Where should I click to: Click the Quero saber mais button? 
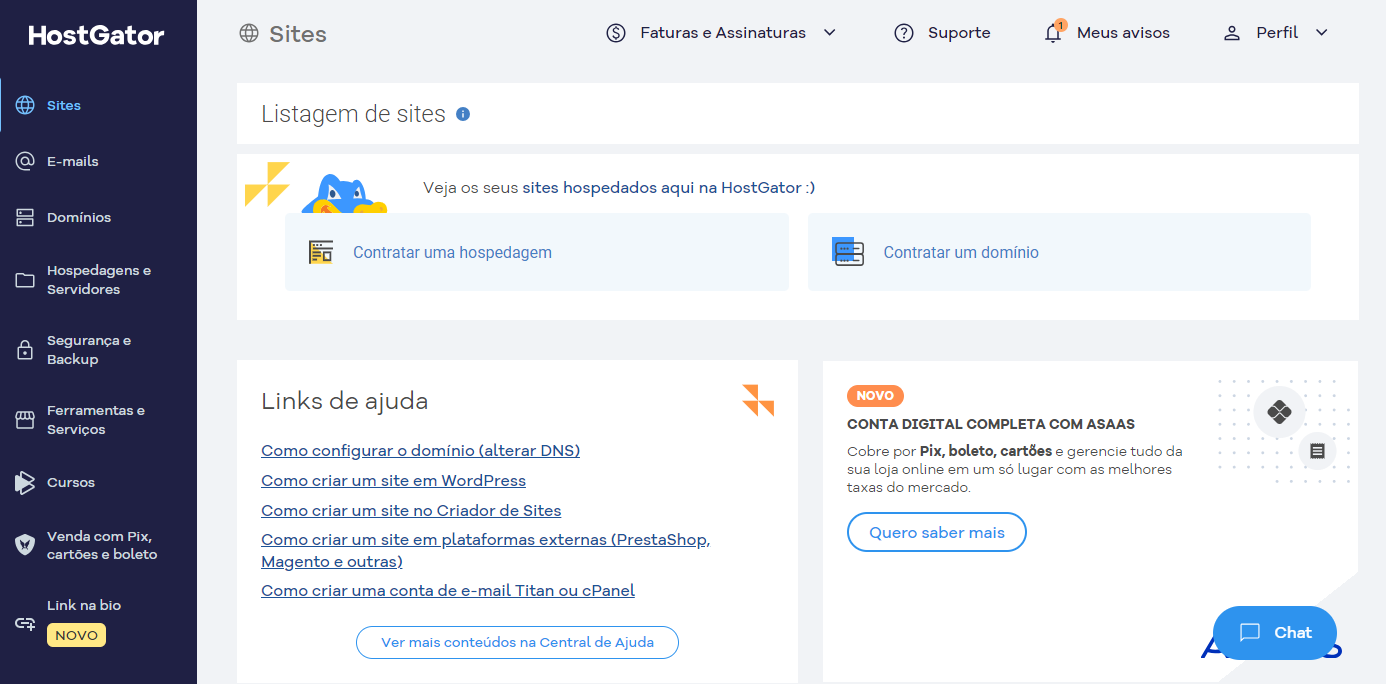[937, 532]
